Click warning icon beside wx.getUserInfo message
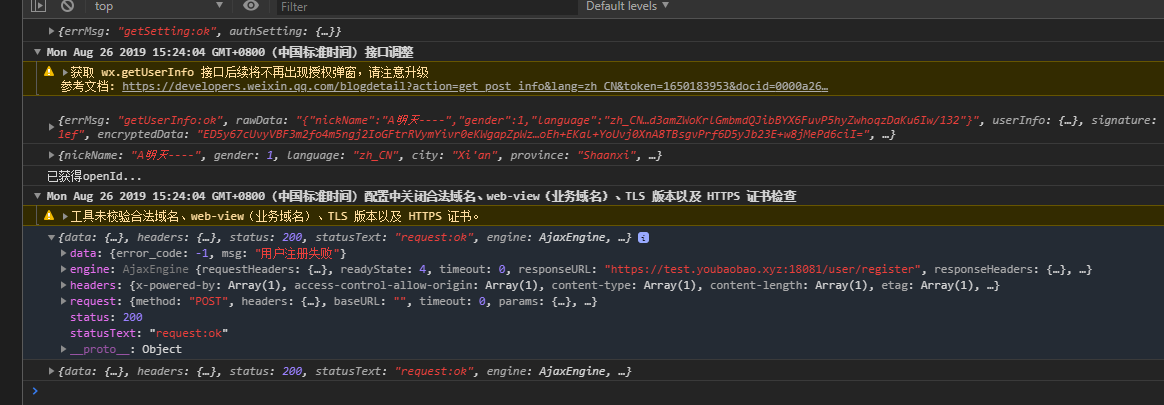1164x405 pixels. tap(49, 72)
